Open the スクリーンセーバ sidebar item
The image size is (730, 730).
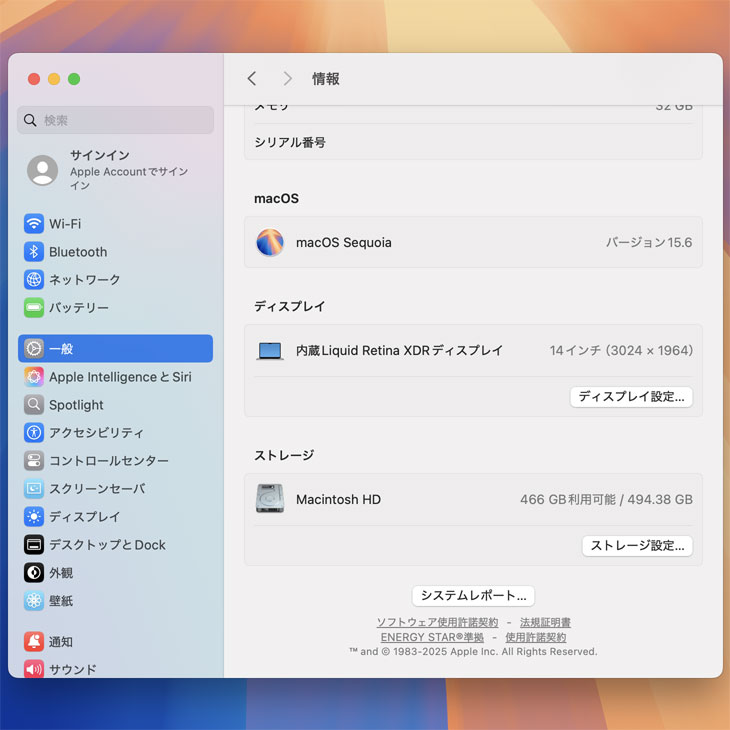click(x=96, y=489)
